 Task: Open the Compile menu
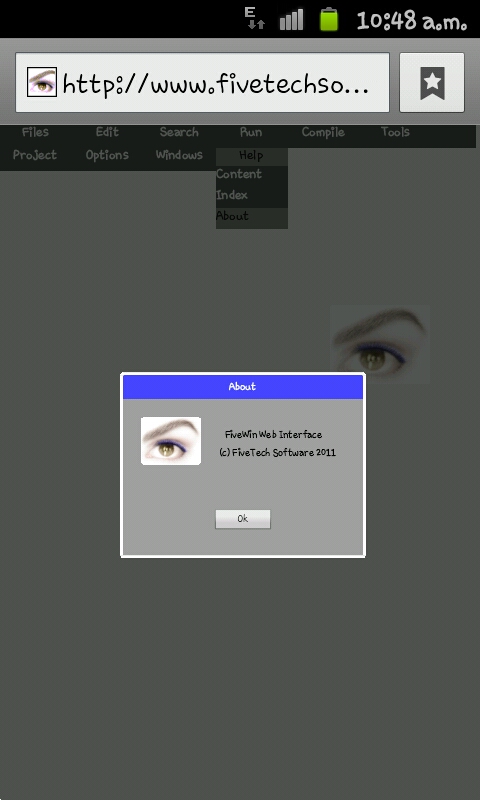323,133
